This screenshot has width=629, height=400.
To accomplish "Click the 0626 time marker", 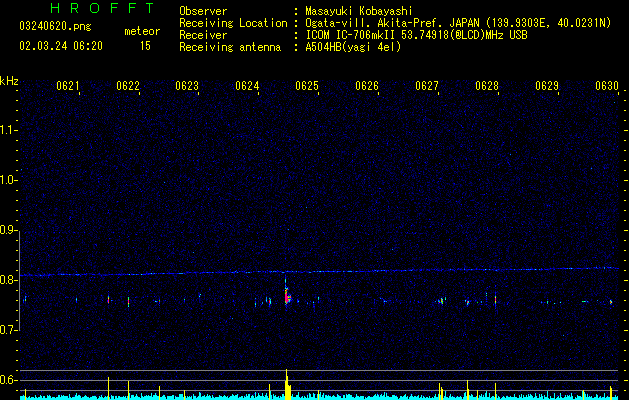I will (x=367, y=86).
